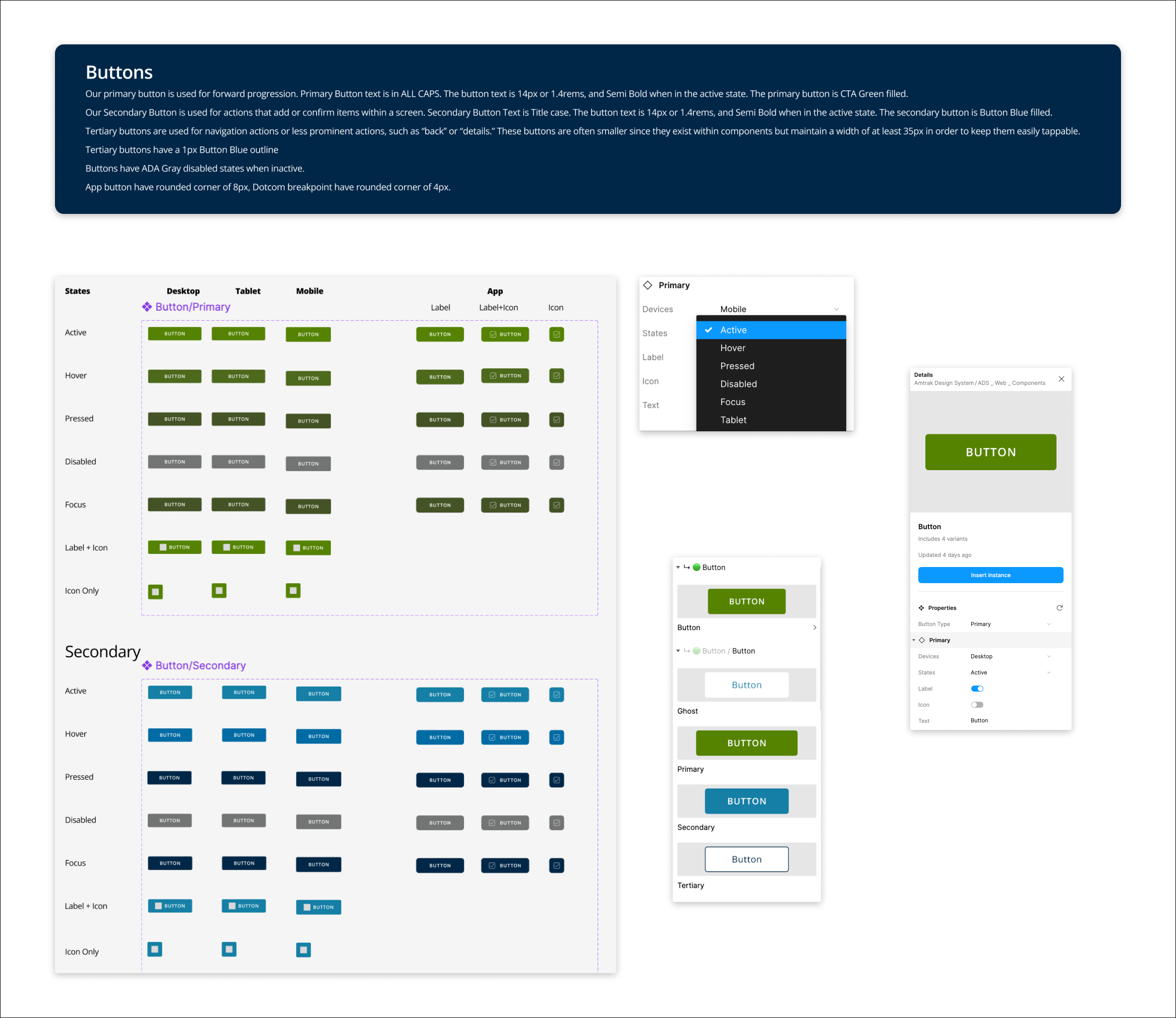Collapse the Primary properties section
The width and height of the screenshot is (1176, 1018).
914,640
